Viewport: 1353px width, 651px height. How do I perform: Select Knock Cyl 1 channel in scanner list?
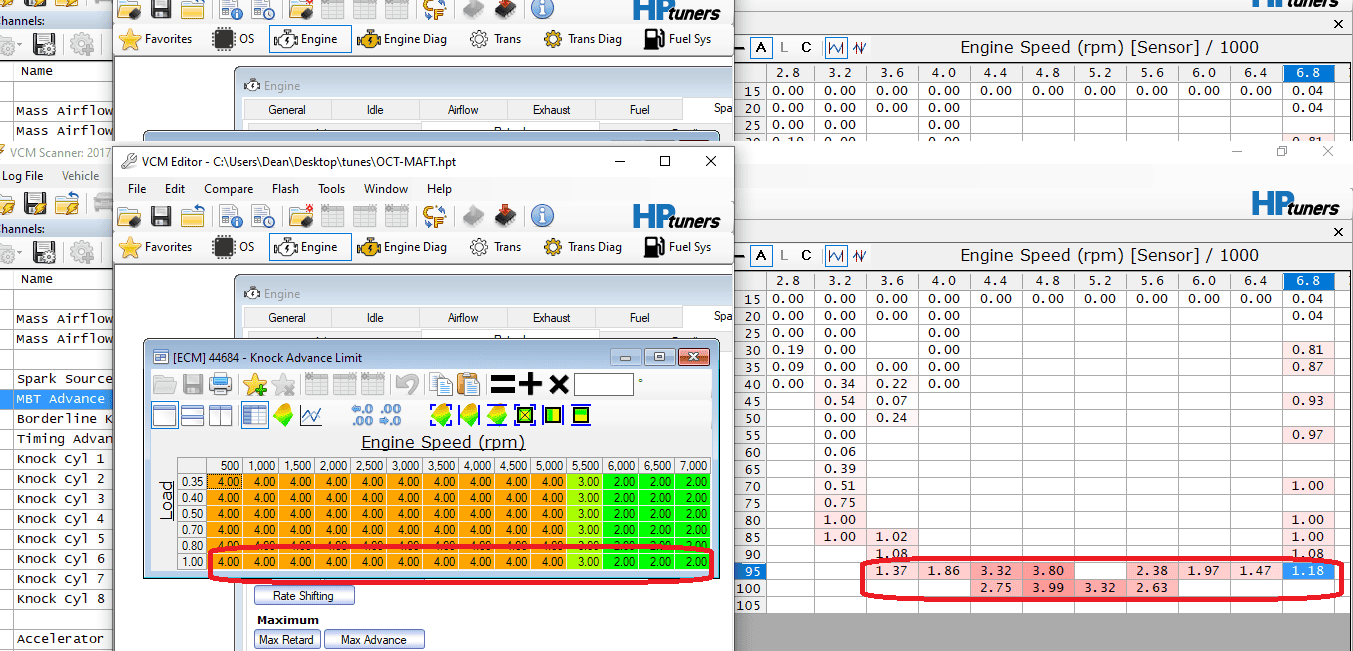[60, 459]
